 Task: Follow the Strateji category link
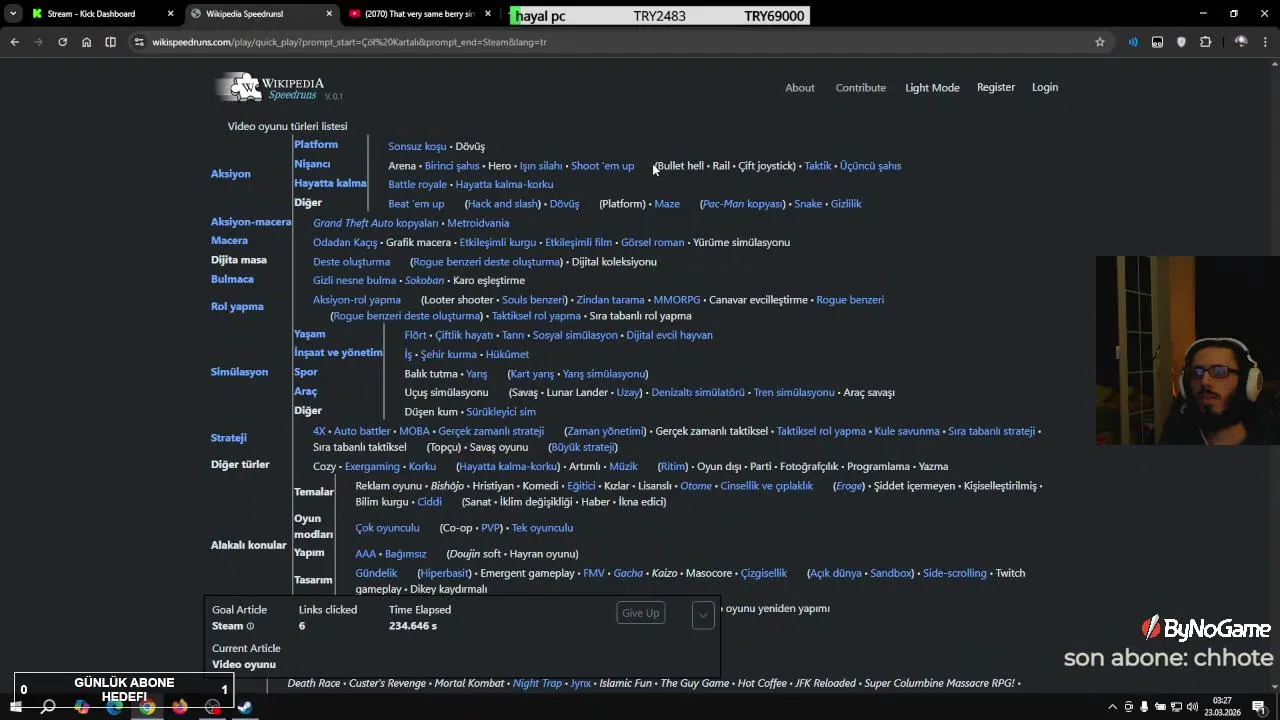coord(228,438)
